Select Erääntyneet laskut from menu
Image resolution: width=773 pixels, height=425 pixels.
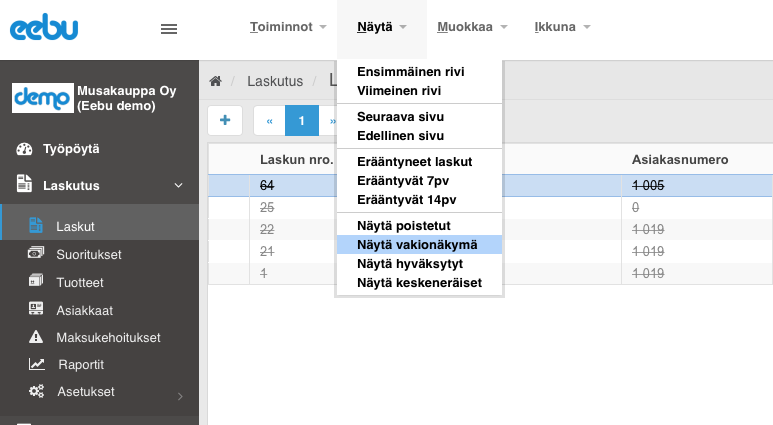click(414, 161)
